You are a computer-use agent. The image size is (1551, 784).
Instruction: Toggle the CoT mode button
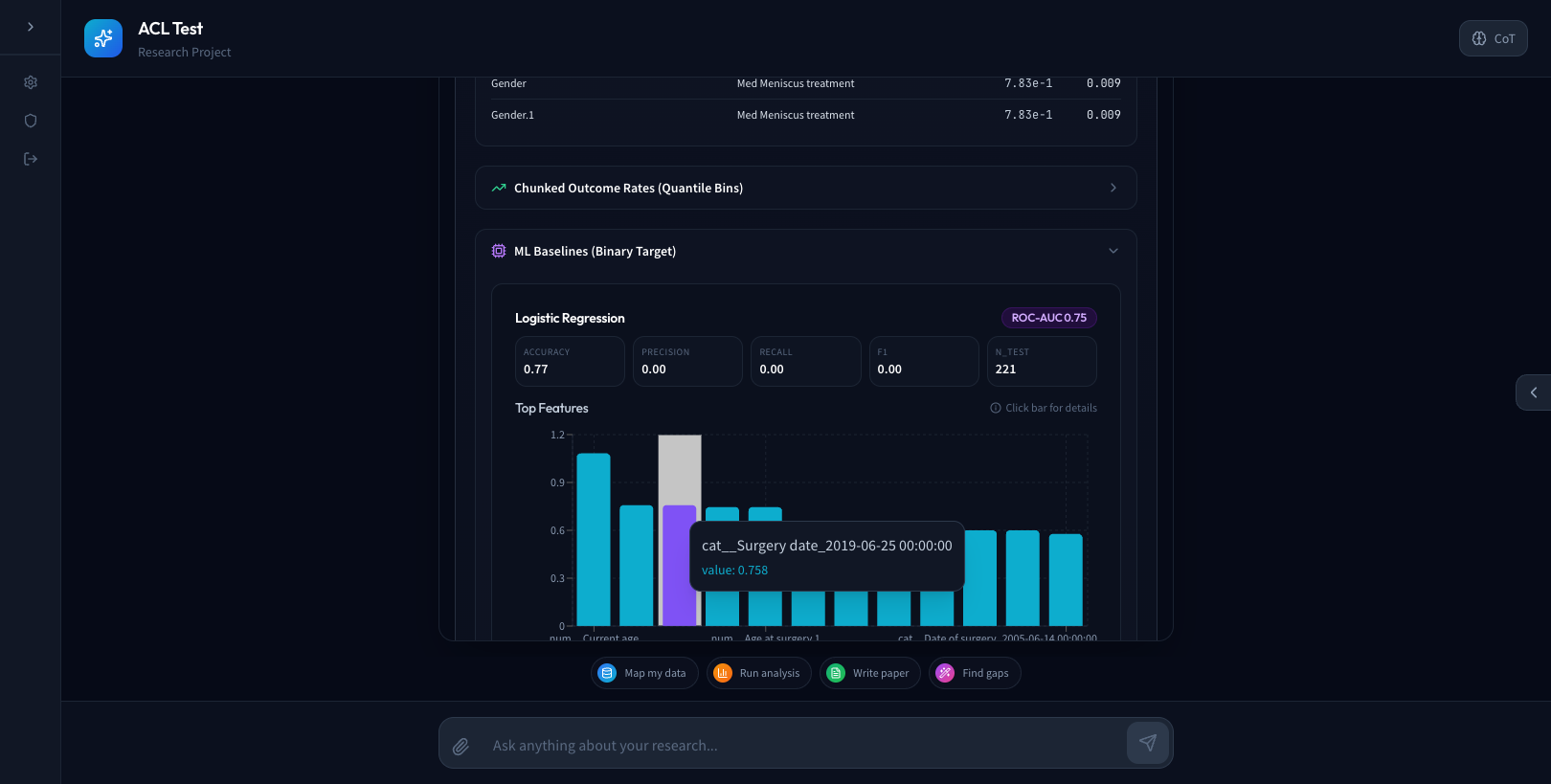[1493, 38]
